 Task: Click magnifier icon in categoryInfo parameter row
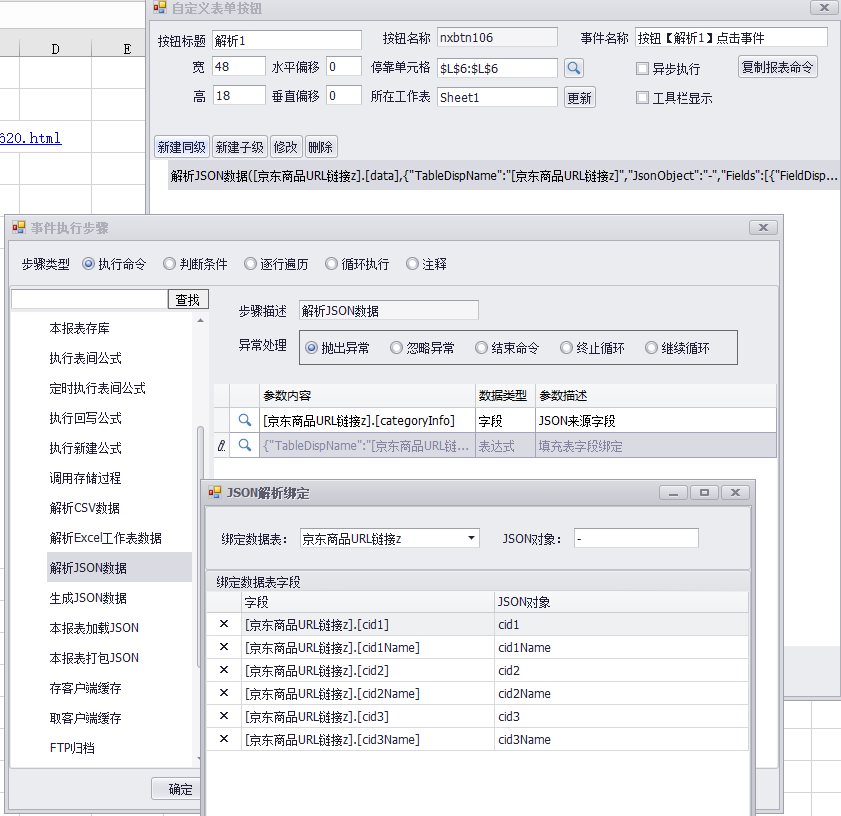tap(245, 421)
